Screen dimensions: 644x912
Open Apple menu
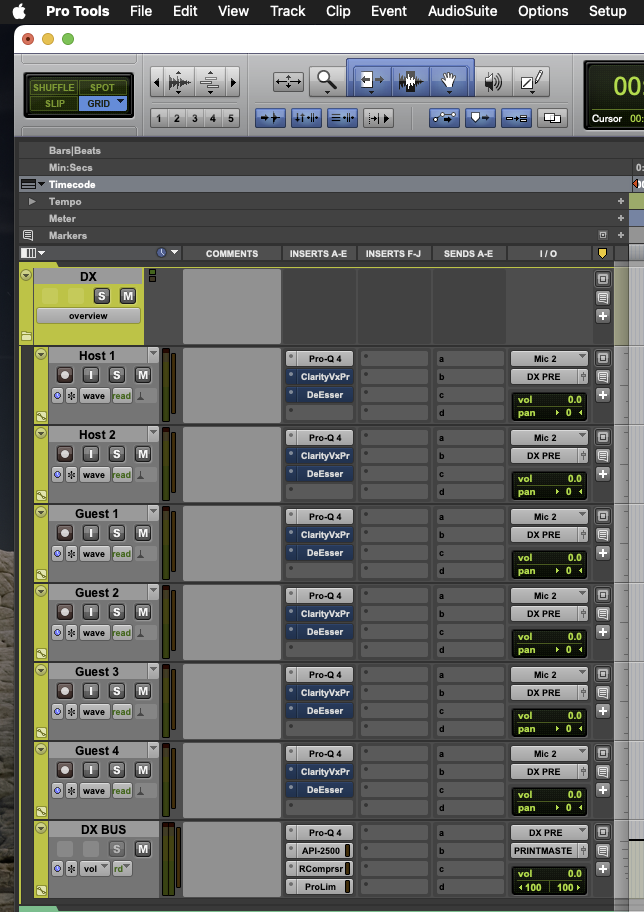point(19,11)
